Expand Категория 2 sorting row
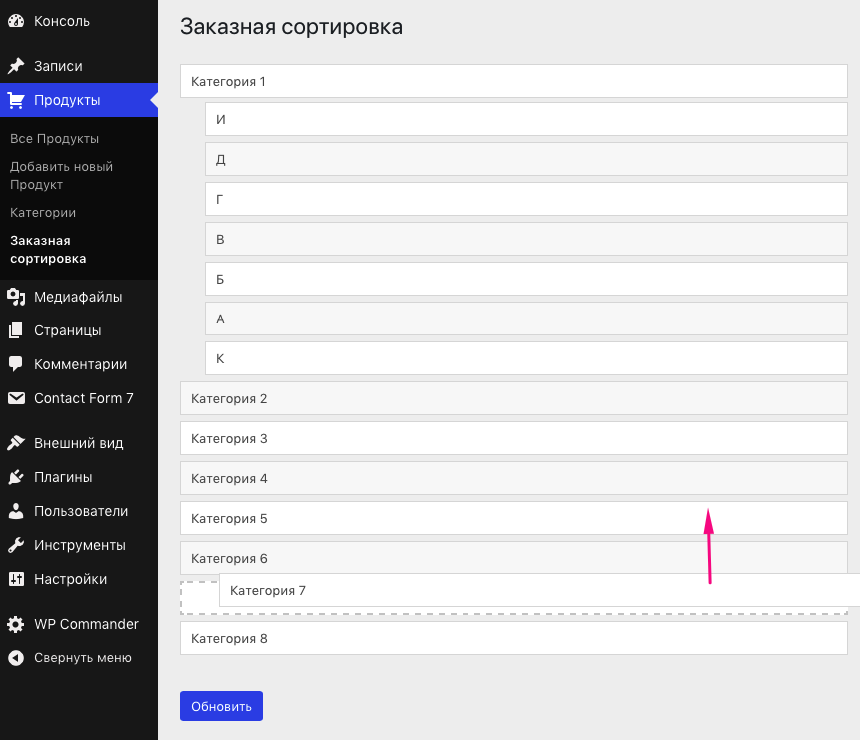The width and height of the screenshot is (860, 740). pyautogui.click(x=512, y=398)
